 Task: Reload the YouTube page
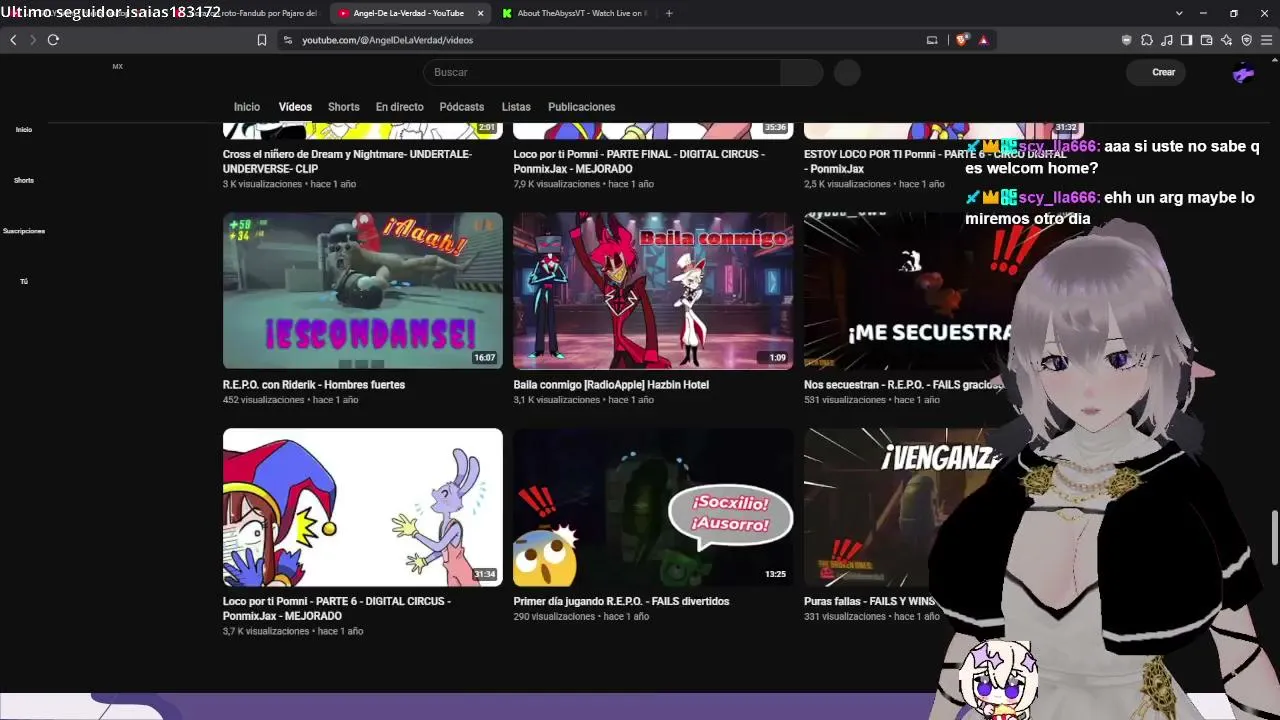click(x=53, y=40)
